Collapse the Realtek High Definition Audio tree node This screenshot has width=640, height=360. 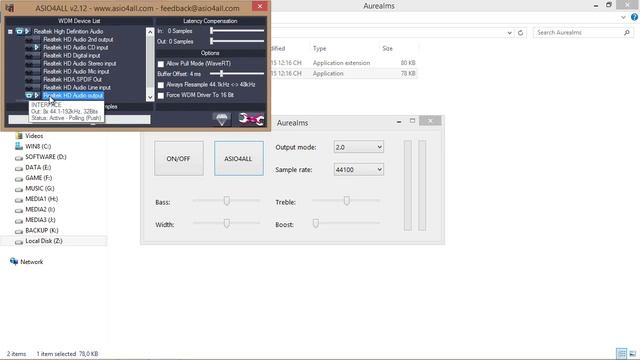point(10,31)
